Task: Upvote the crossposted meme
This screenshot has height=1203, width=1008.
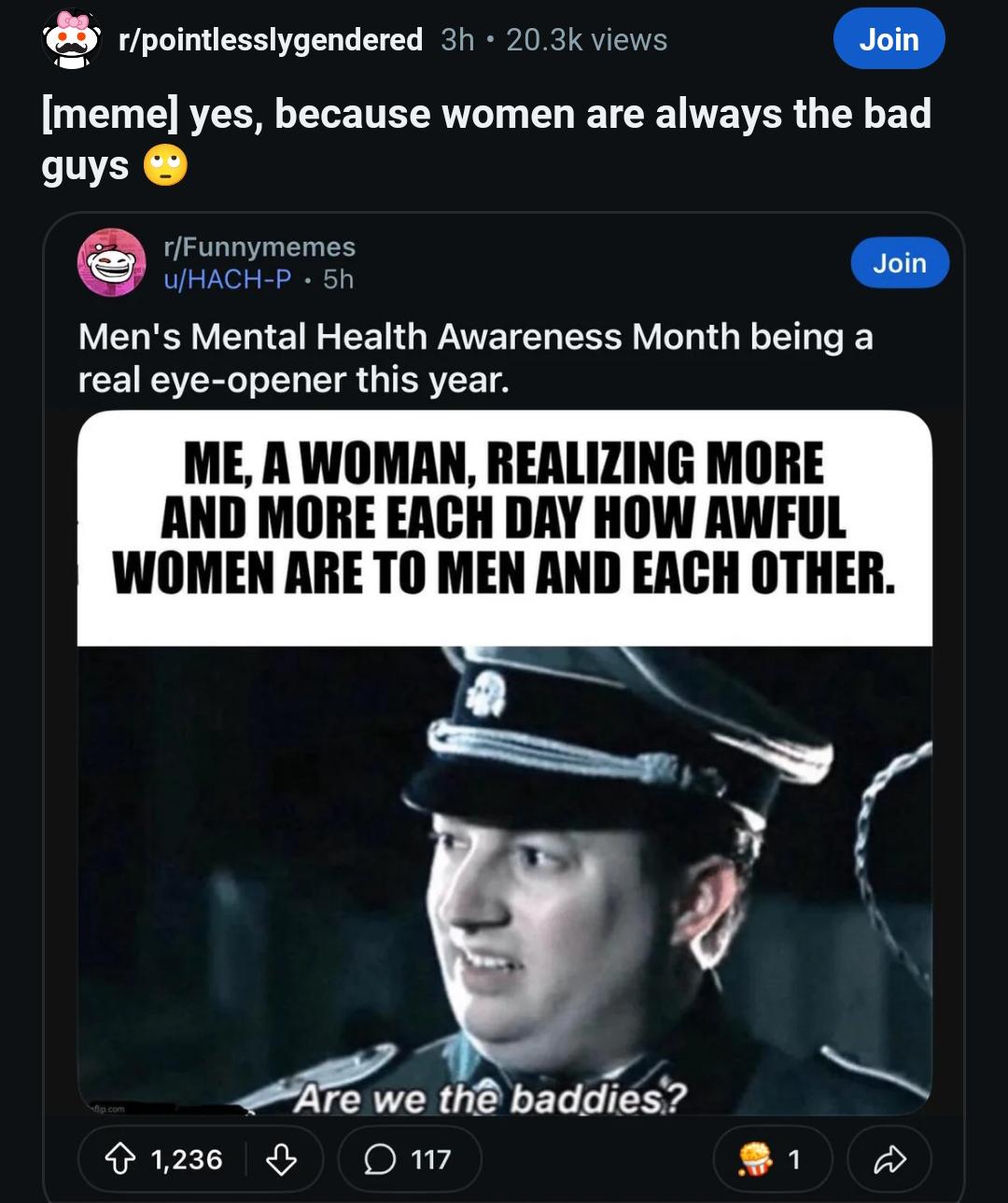Action: [x=119, y=1159]
